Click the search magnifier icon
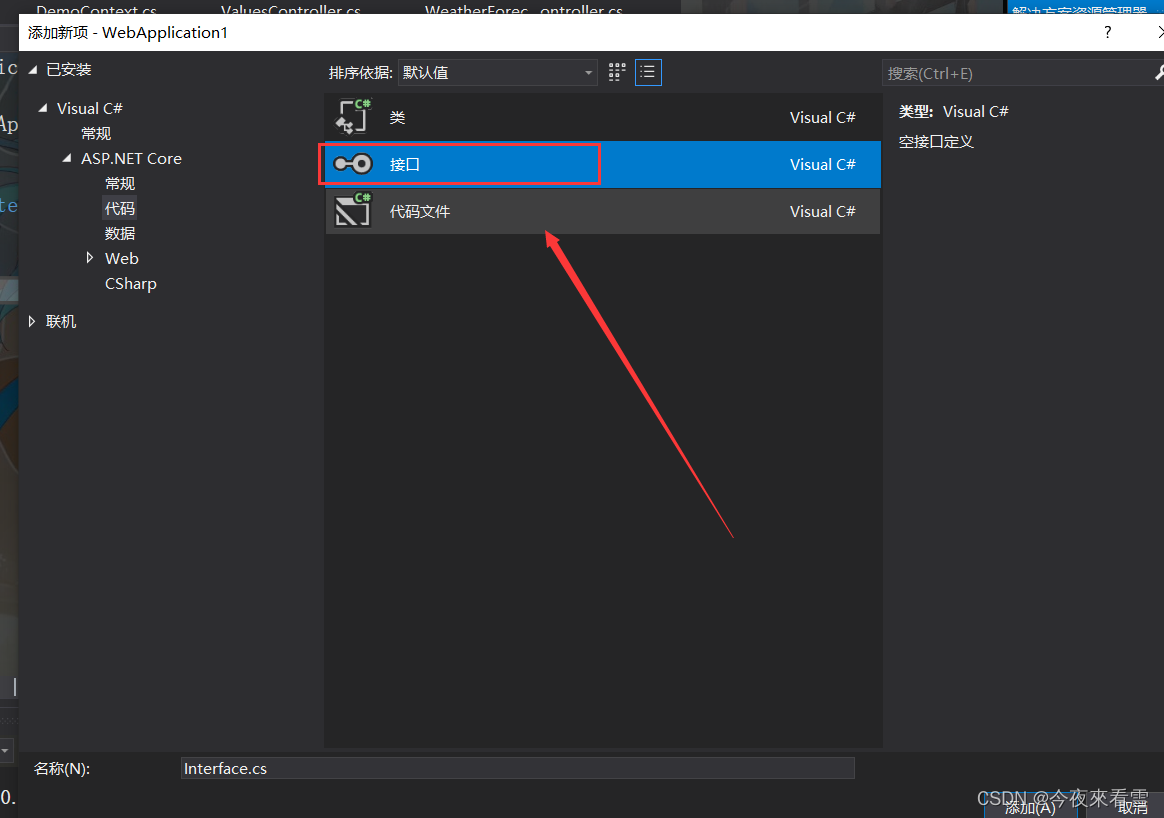The height and width of the screenshot is (818, 1164). pyautogui.click(x=1158, y=73)
